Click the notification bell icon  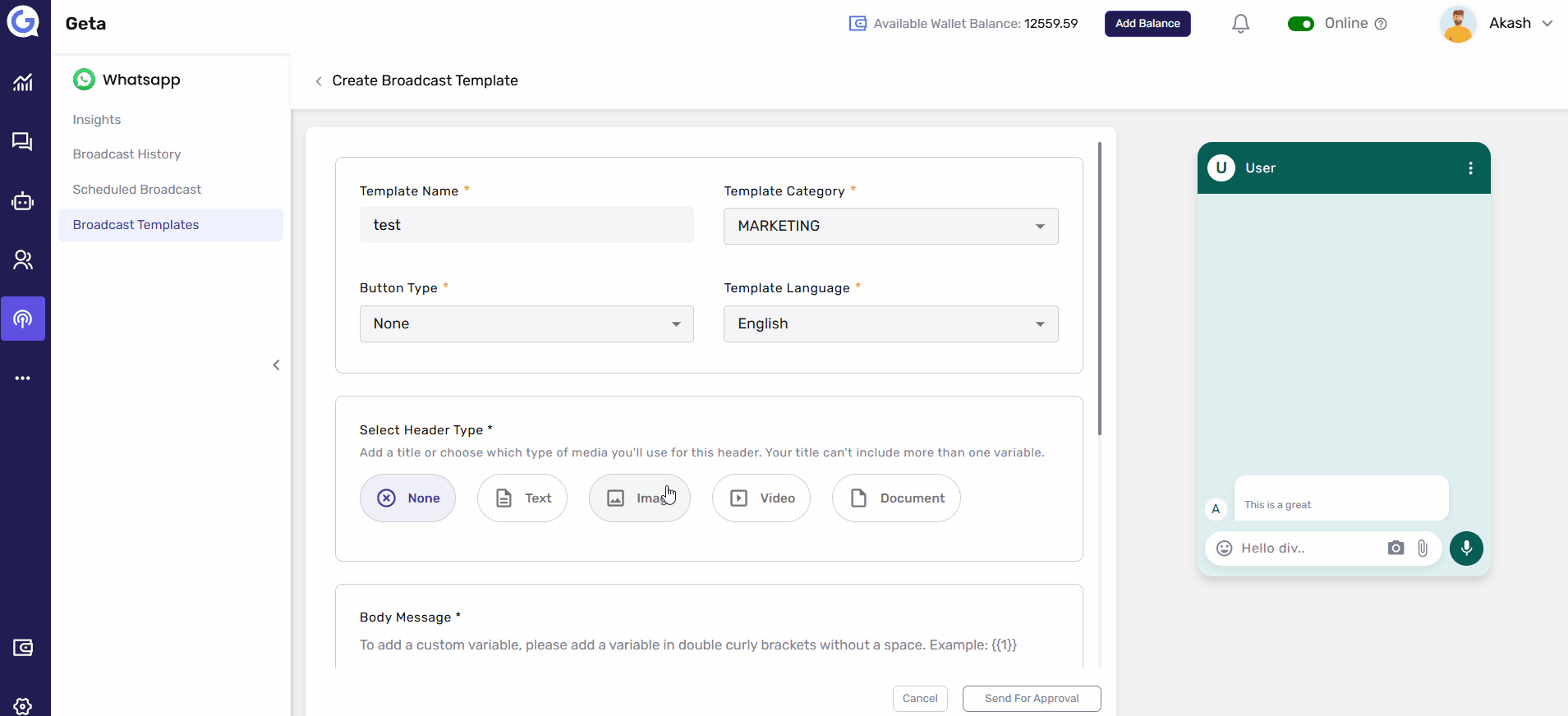click(x=1240, y=24)
